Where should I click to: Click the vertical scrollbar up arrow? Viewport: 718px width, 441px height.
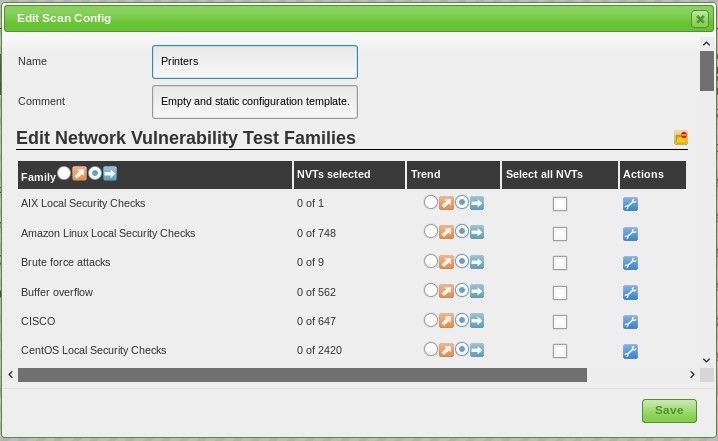(706, 44)
